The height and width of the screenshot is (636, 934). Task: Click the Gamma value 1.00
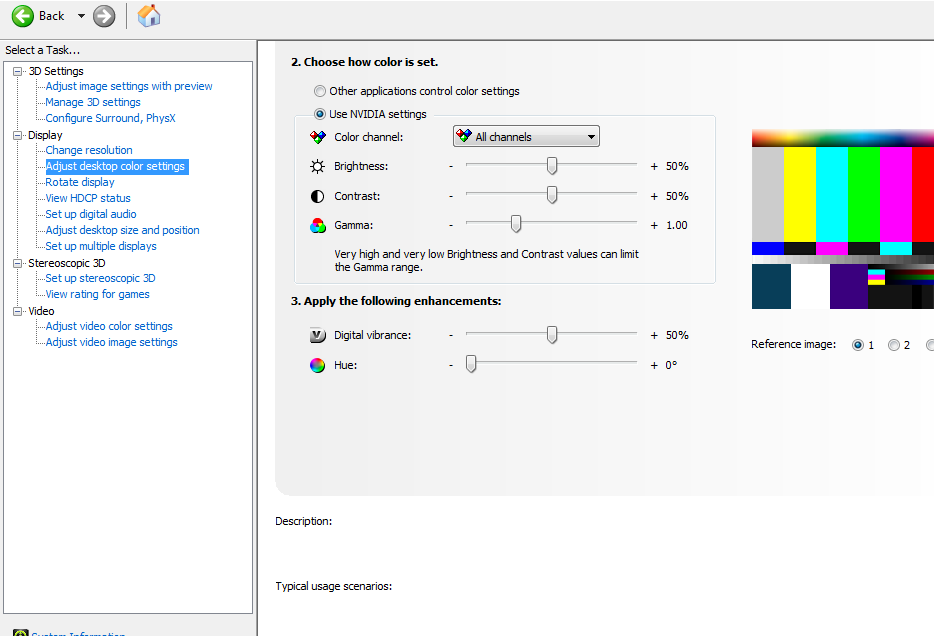(677, 225)
